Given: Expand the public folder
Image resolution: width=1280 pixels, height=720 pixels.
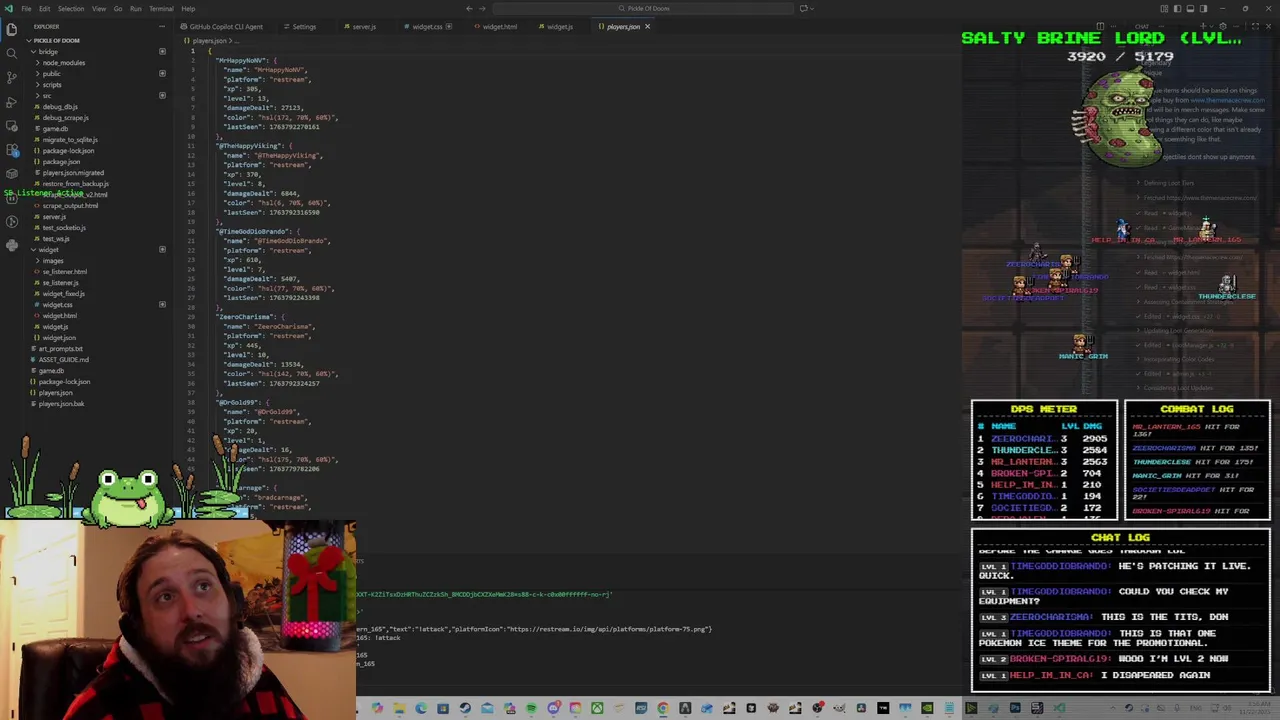Looking at the screenshot, I should (x=51, y=73).
